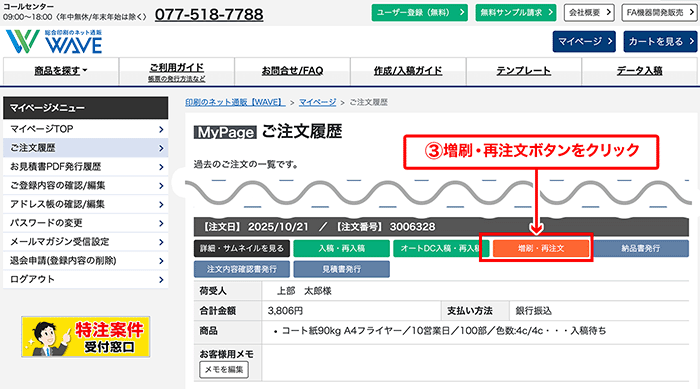This screenshot has width=700, height=389.
Task: Open 退会申請(登録内容の削除) in sidebar
Action: coord(86,260)
